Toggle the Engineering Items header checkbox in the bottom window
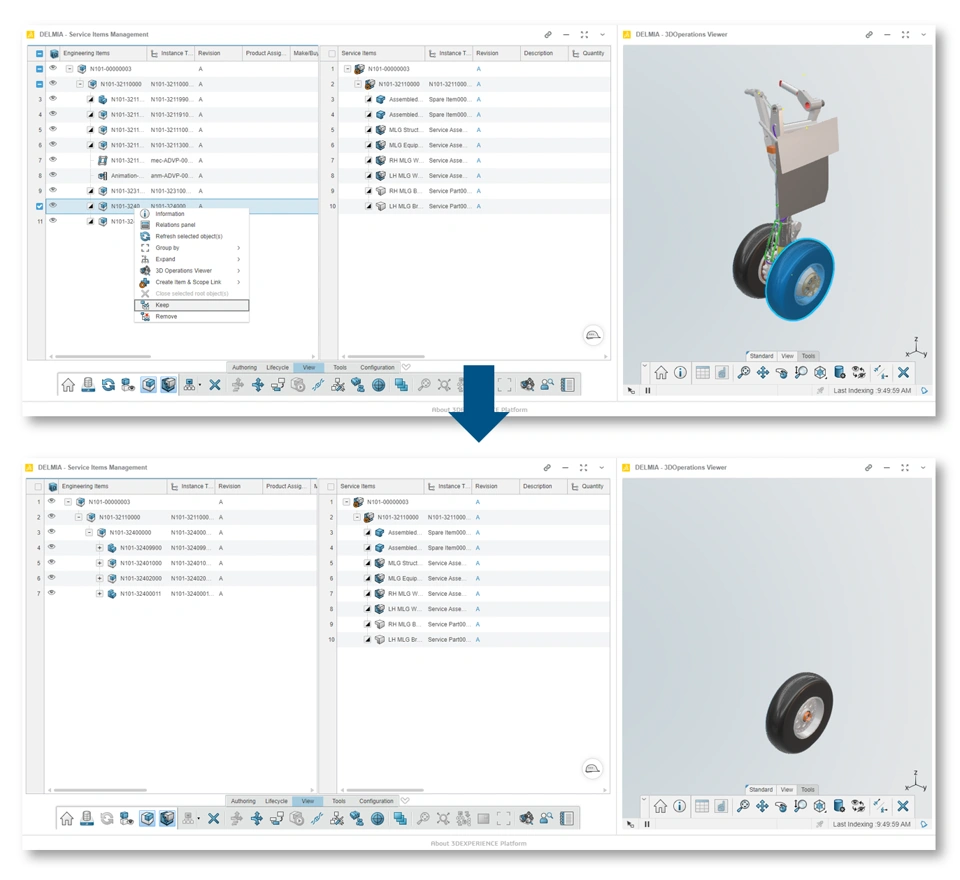The height and width of the screenshot is (880, 960). (38, 487)
